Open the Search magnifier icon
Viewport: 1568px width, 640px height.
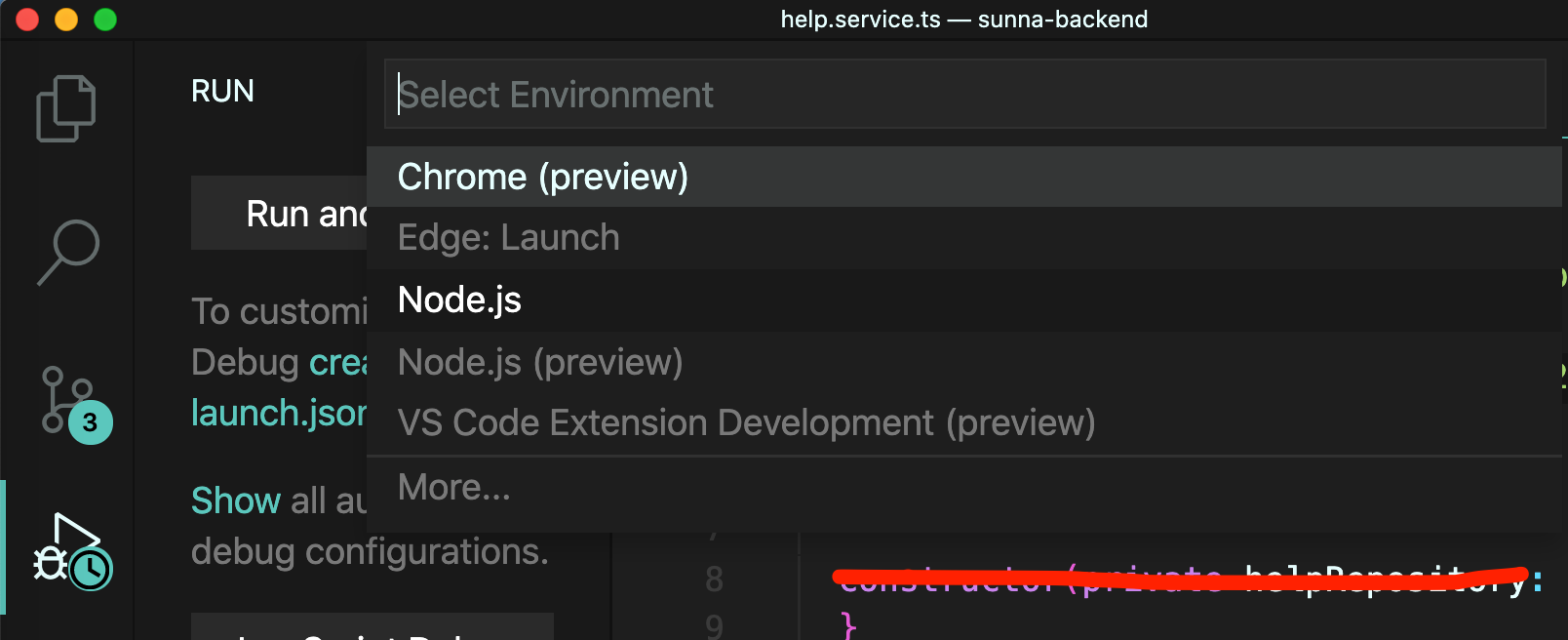tap(67, 252)
